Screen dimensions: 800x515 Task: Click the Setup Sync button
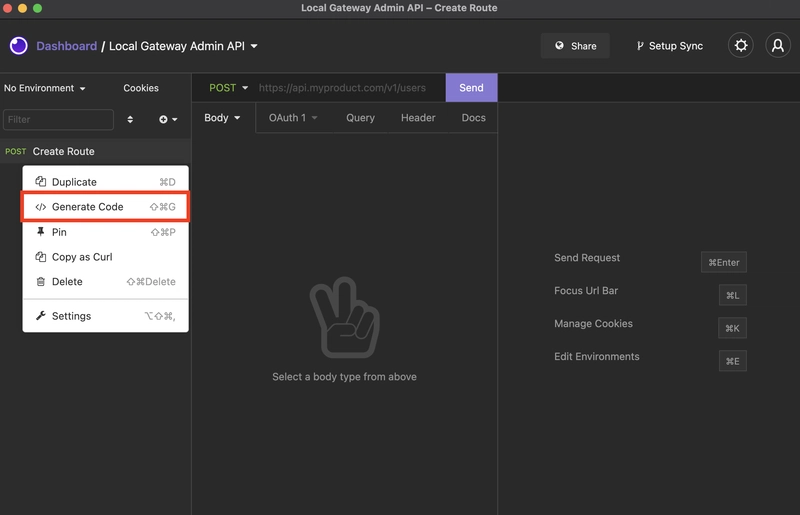click(x=669, y=46)
